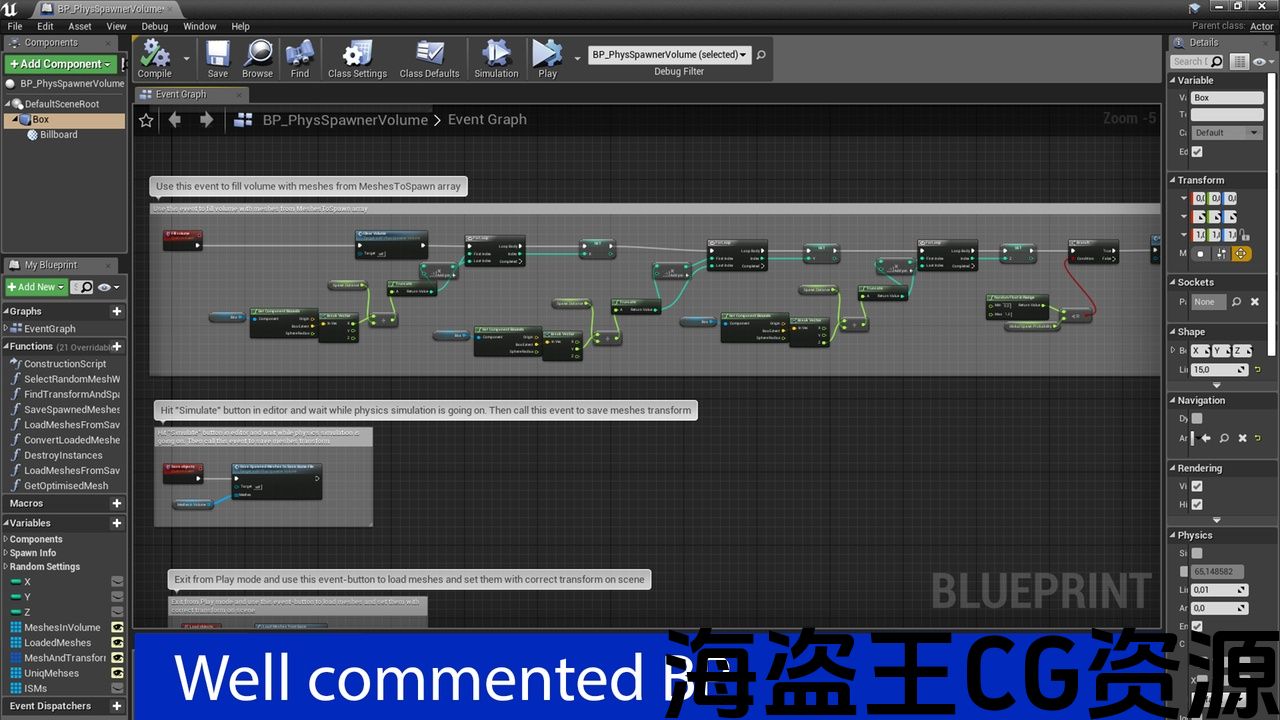The width and height of the screenshot is (1280, 720).
Task: Toggle the Dynamic Obstacle checkbox in Navigation
Action: click(1197, 419)
